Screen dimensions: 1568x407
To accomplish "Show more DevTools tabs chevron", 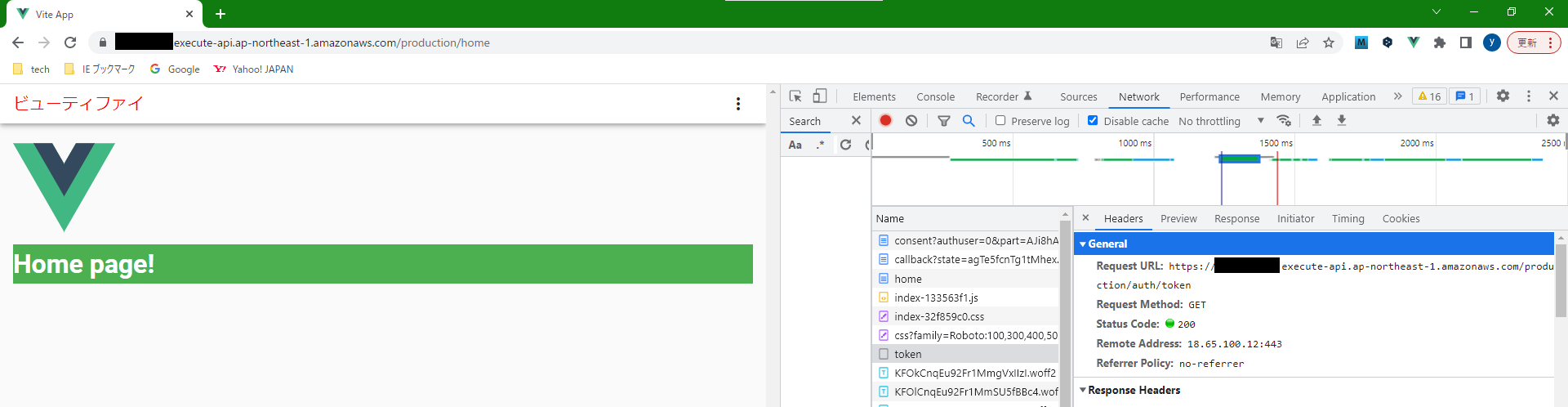I will tap(1397, 96).
